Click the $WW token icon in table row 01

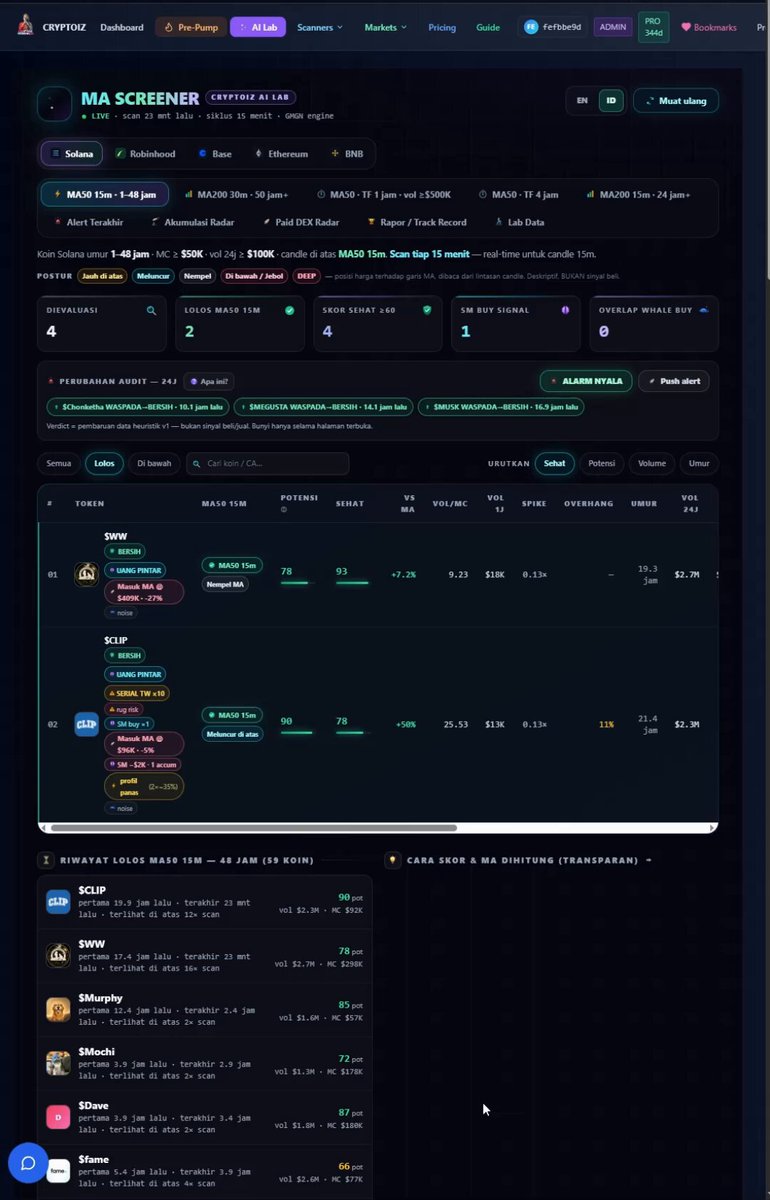86,575
